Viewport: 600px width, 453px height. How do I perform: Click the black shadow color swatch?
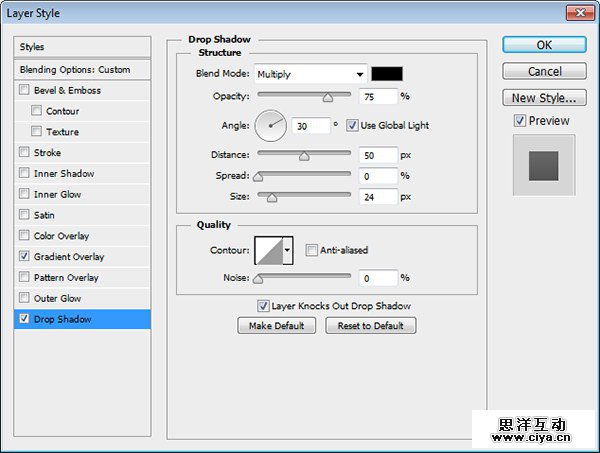pyautogui.click(x=386, y=74)
